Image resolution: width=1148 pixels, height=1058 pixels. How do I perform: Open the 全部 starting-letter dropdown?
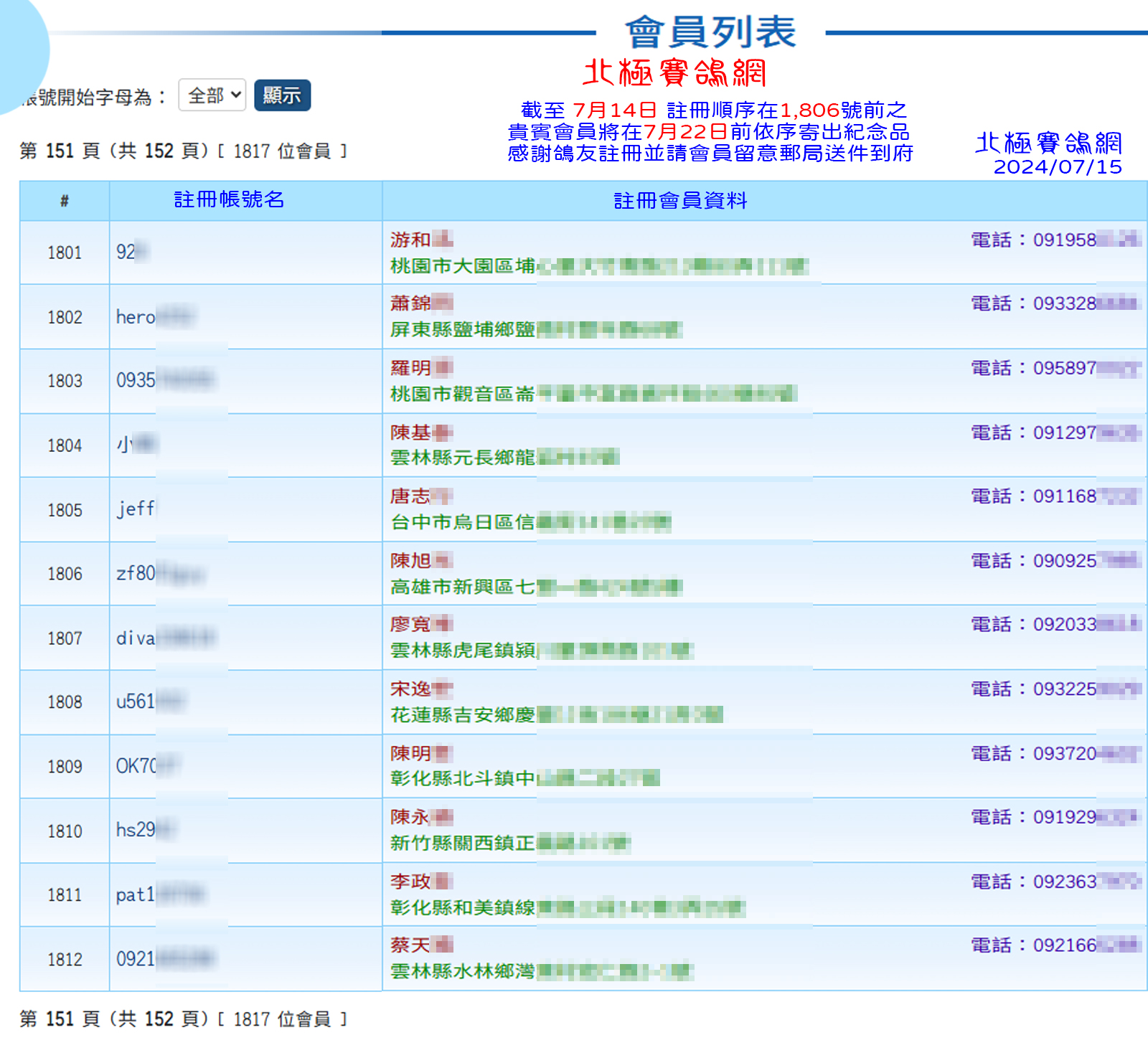point(212,95)
